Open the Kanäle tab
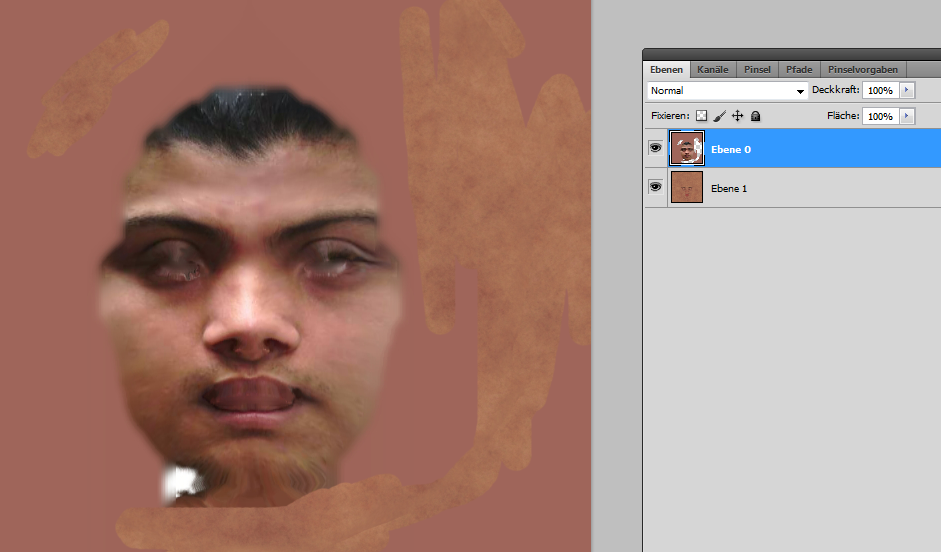 712,70
